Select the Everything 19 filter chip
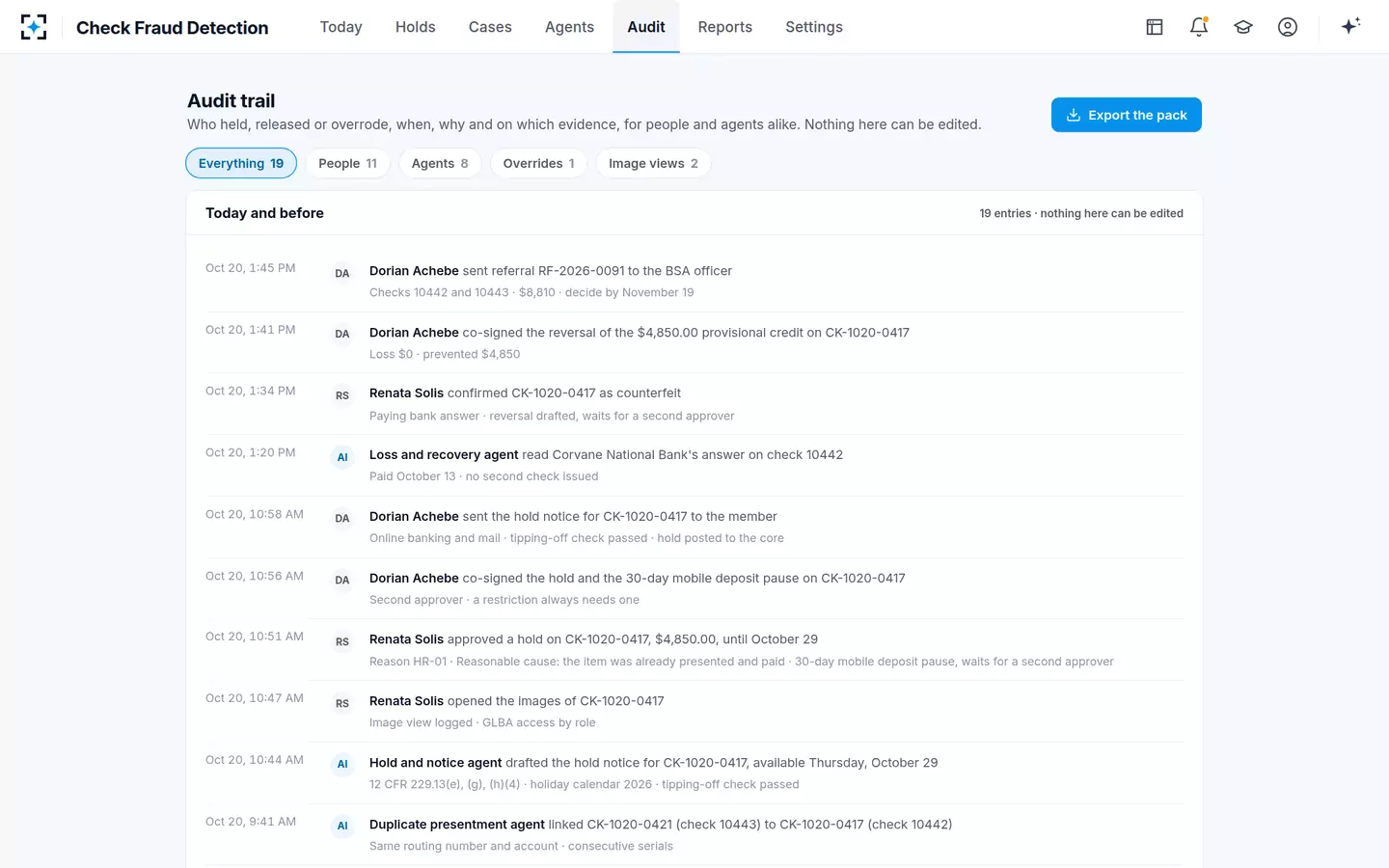The image size is (1389, 868). click(x=241, y=163)
